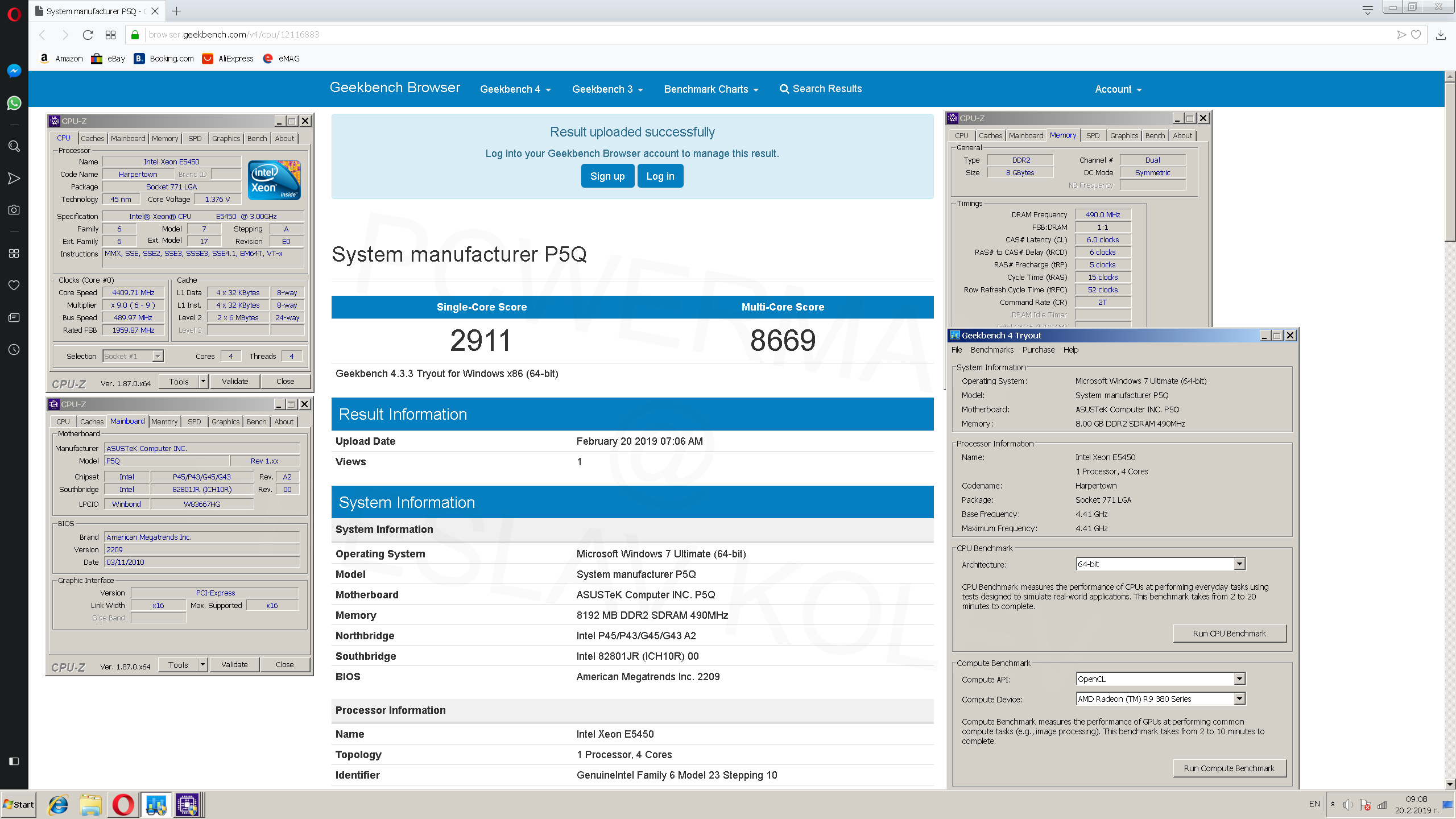The image size is (1456, 819).
Task: Show hidden tray icons arrow
Action: 1333,804
